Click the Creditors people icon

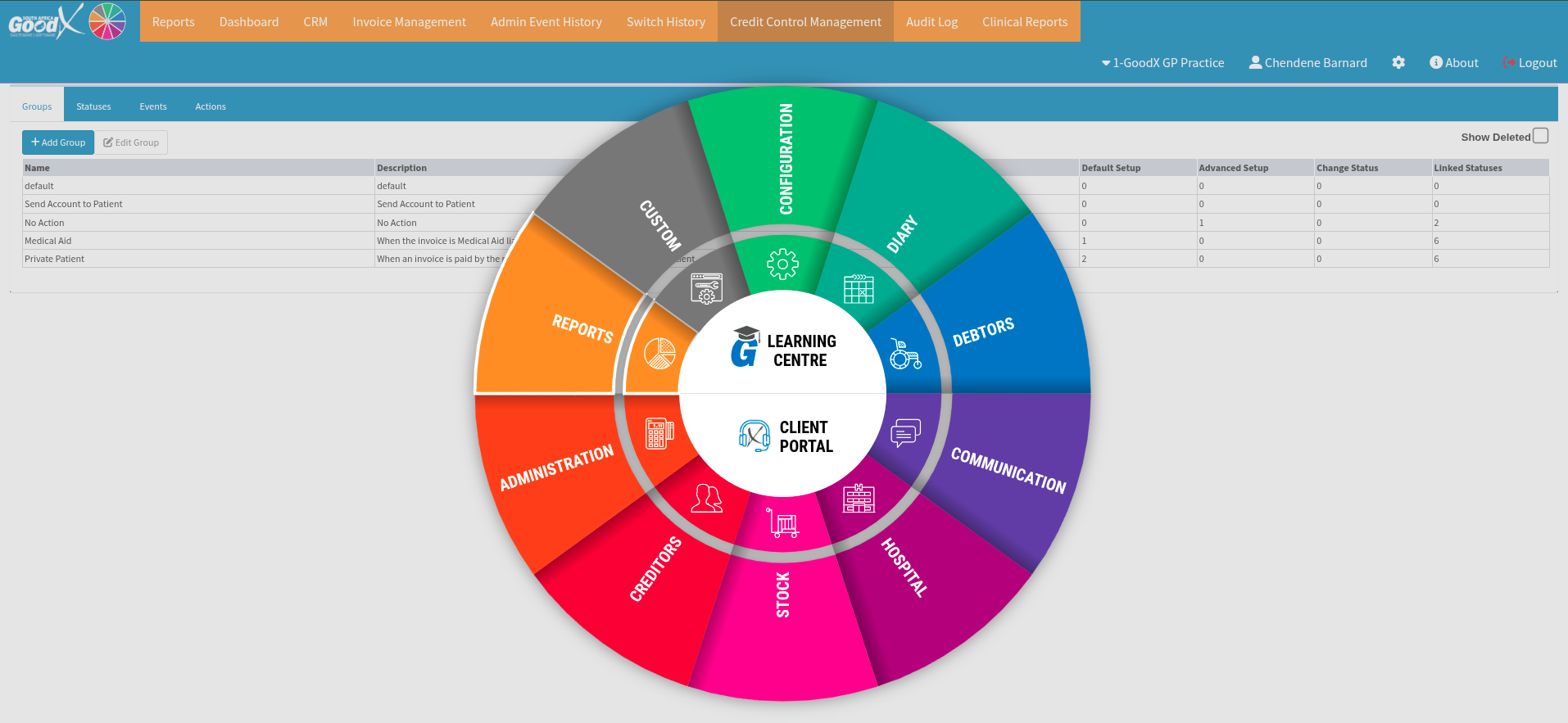[x=707, y=498]
